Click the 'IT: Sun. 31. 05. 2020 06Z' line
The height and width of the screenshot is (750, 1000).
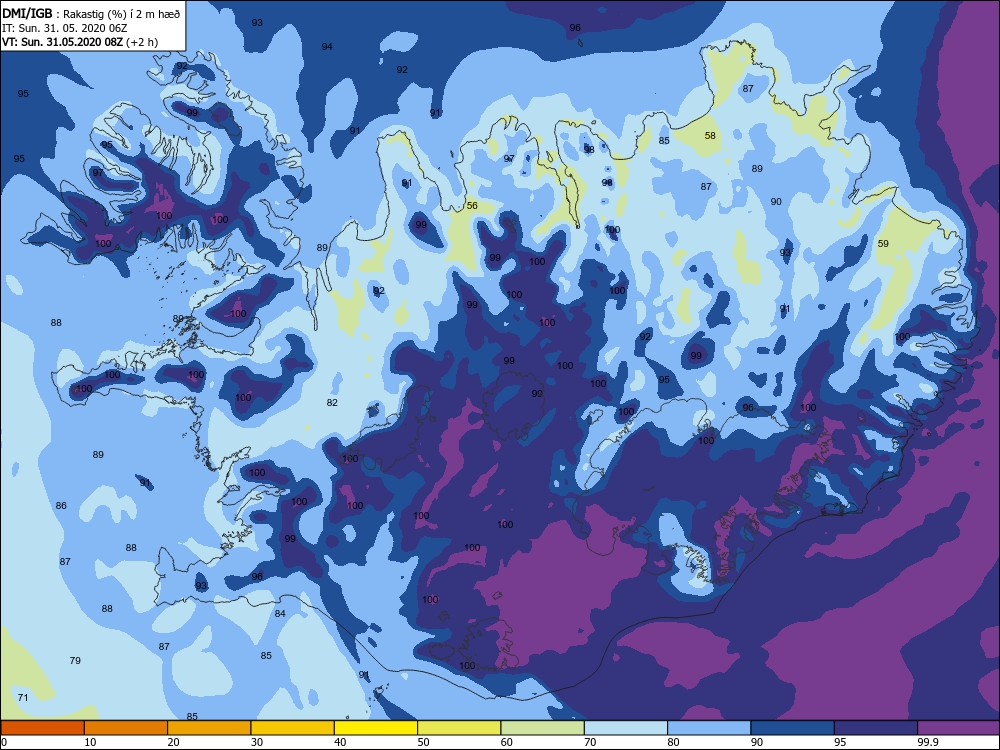click(64, 28)
